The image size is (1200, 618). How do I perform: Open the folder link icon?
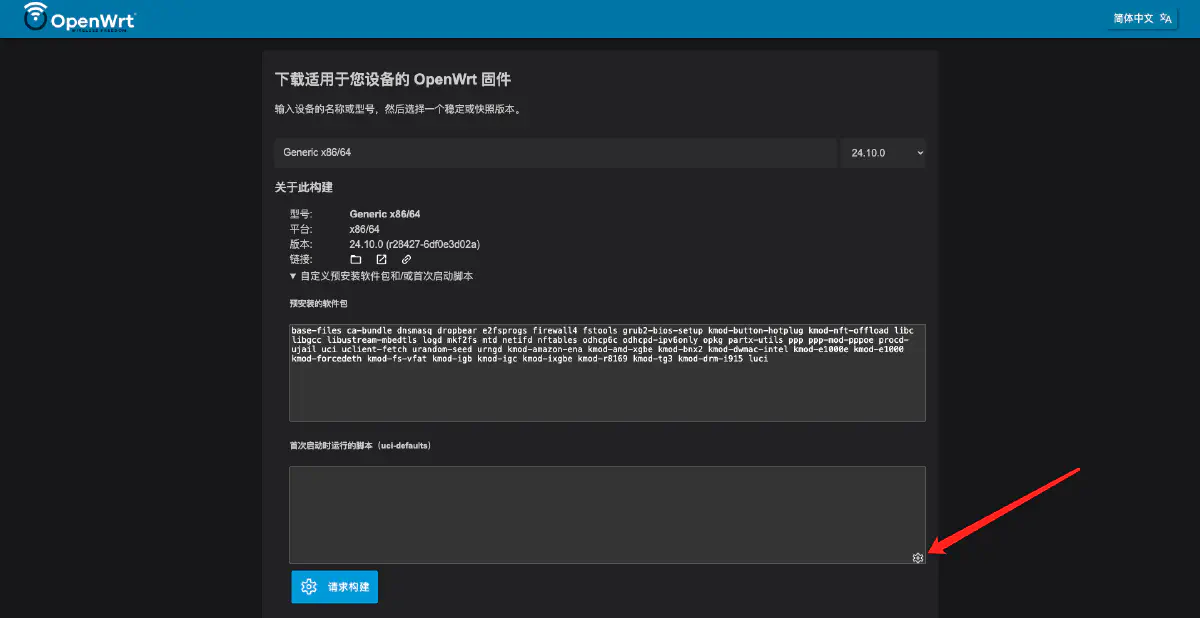pos(355,259)
